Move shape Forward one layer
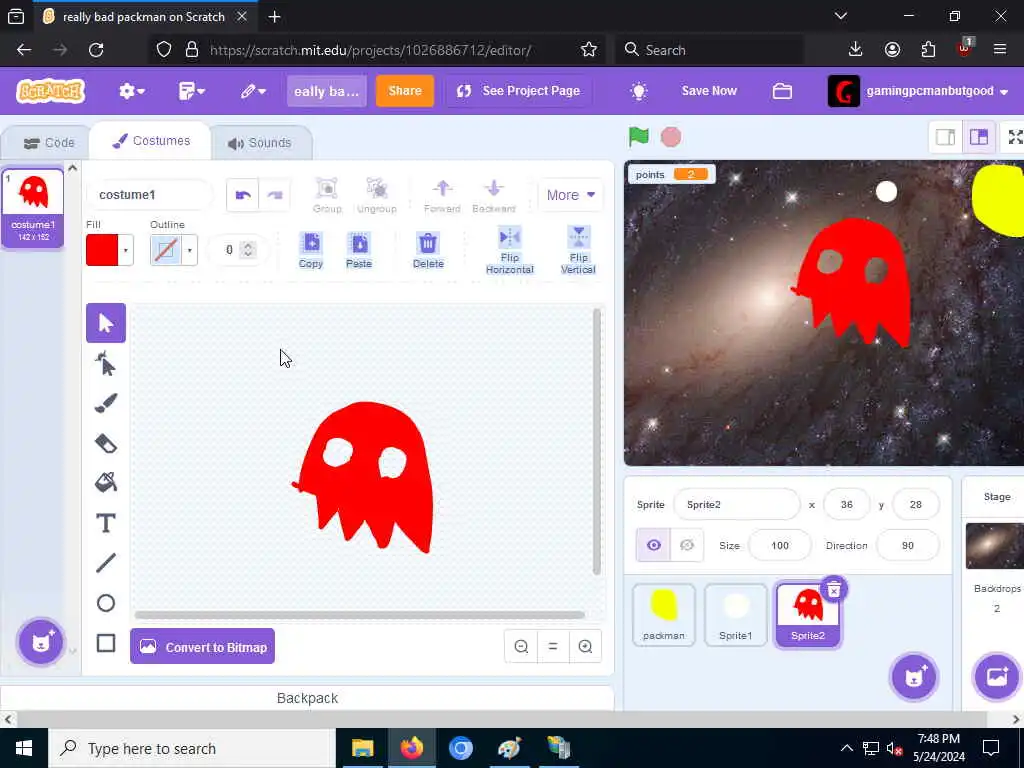 pyautogui.click(x=442, y=195)
